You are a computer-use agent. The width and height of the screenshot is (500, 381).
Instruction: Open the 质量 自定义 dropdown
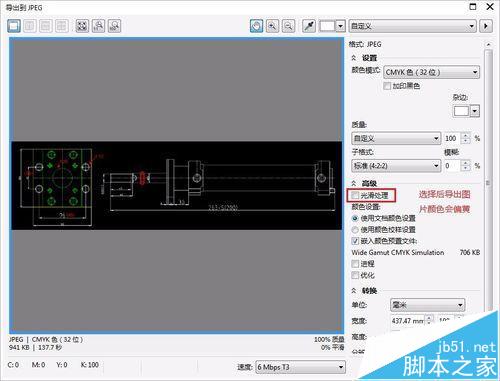(396, 138)
